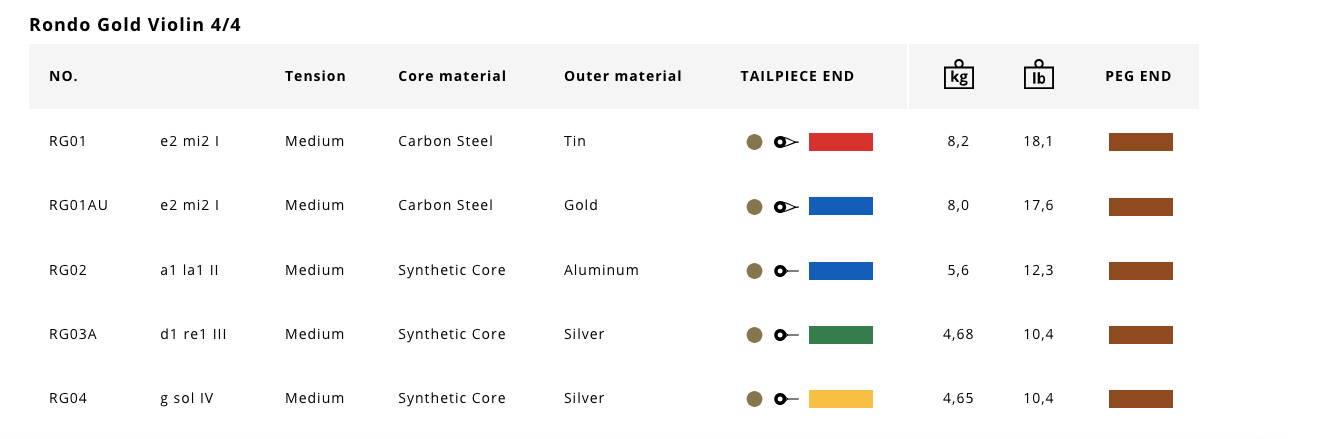
Task: Click the ball-end icon in RG02 row
Action: click(x=786, y=271)
